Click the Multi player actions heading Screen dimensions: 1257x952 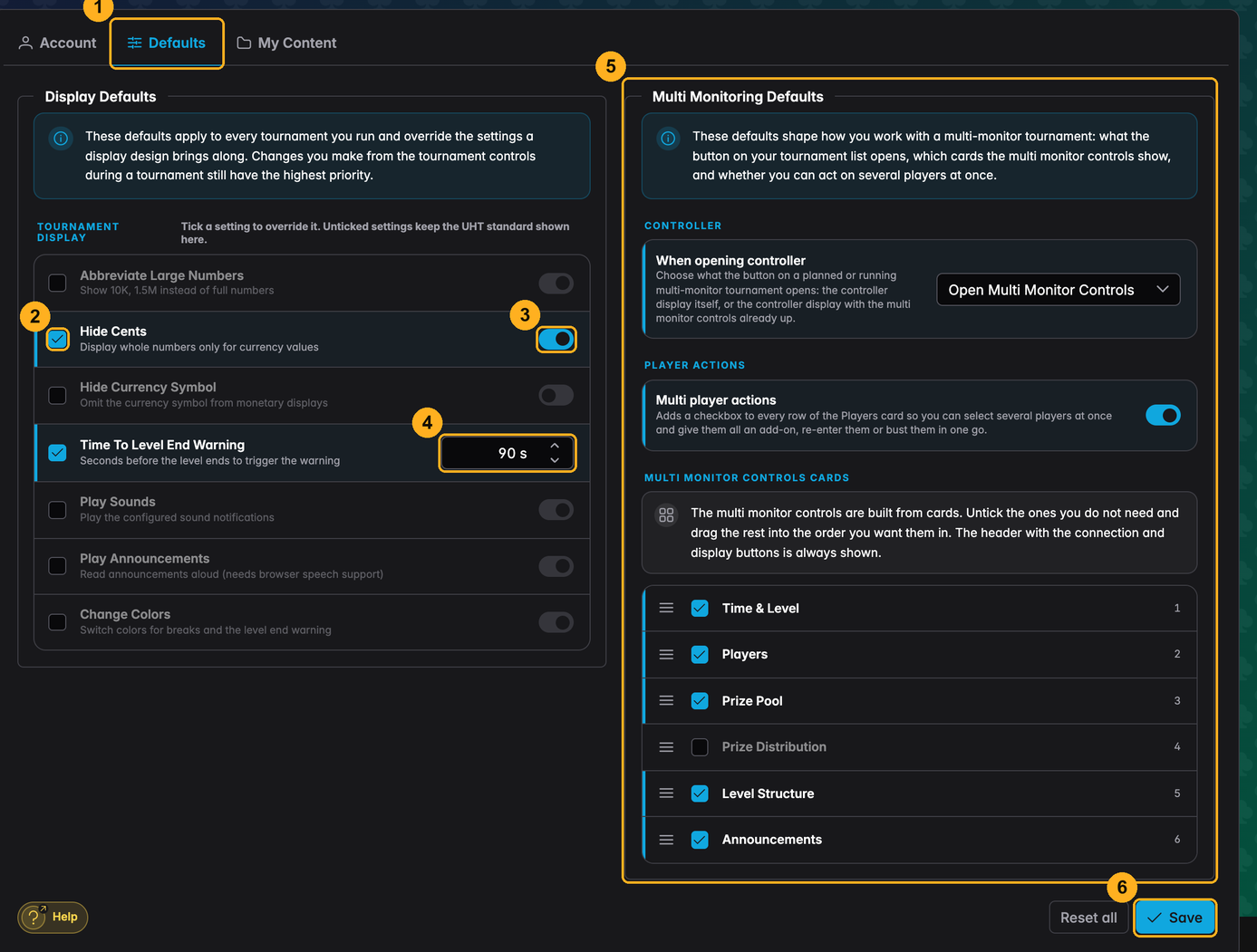716,399
